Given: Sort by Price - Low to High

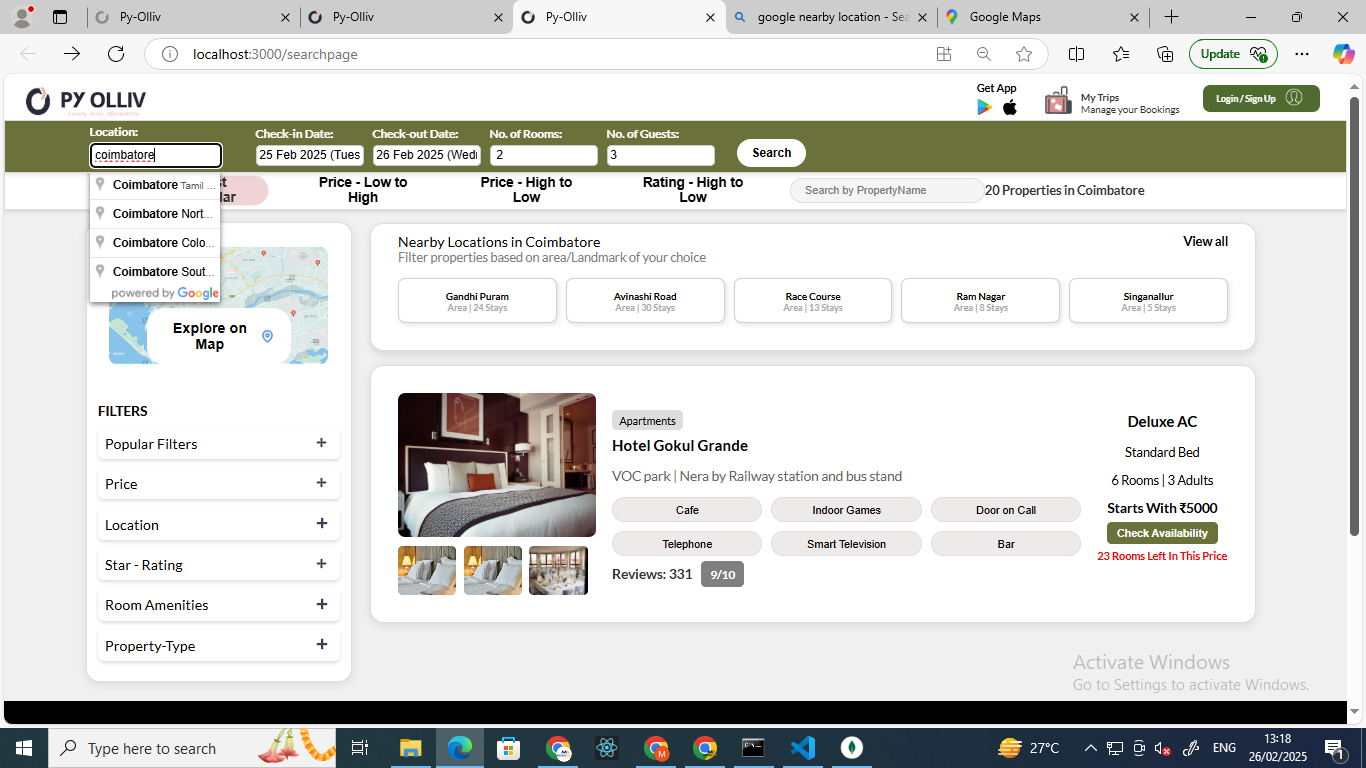Looking at the screenshot, I should (x=363, y=190).
